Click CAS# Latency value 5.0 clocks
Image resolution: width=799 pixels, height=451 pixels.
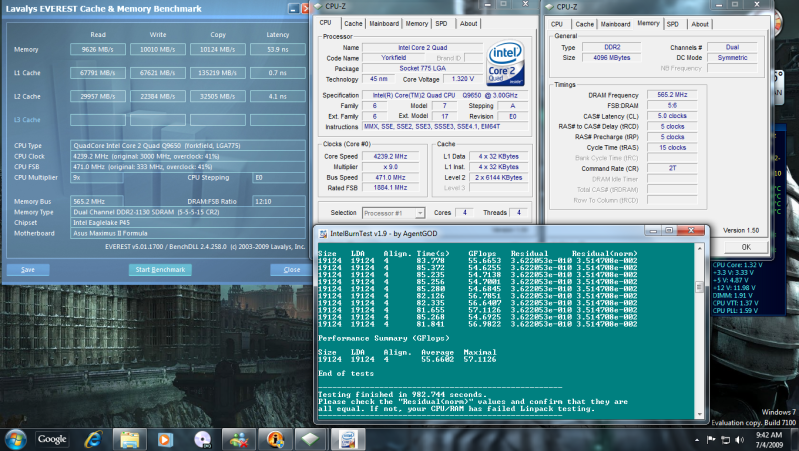click(672, 116)
